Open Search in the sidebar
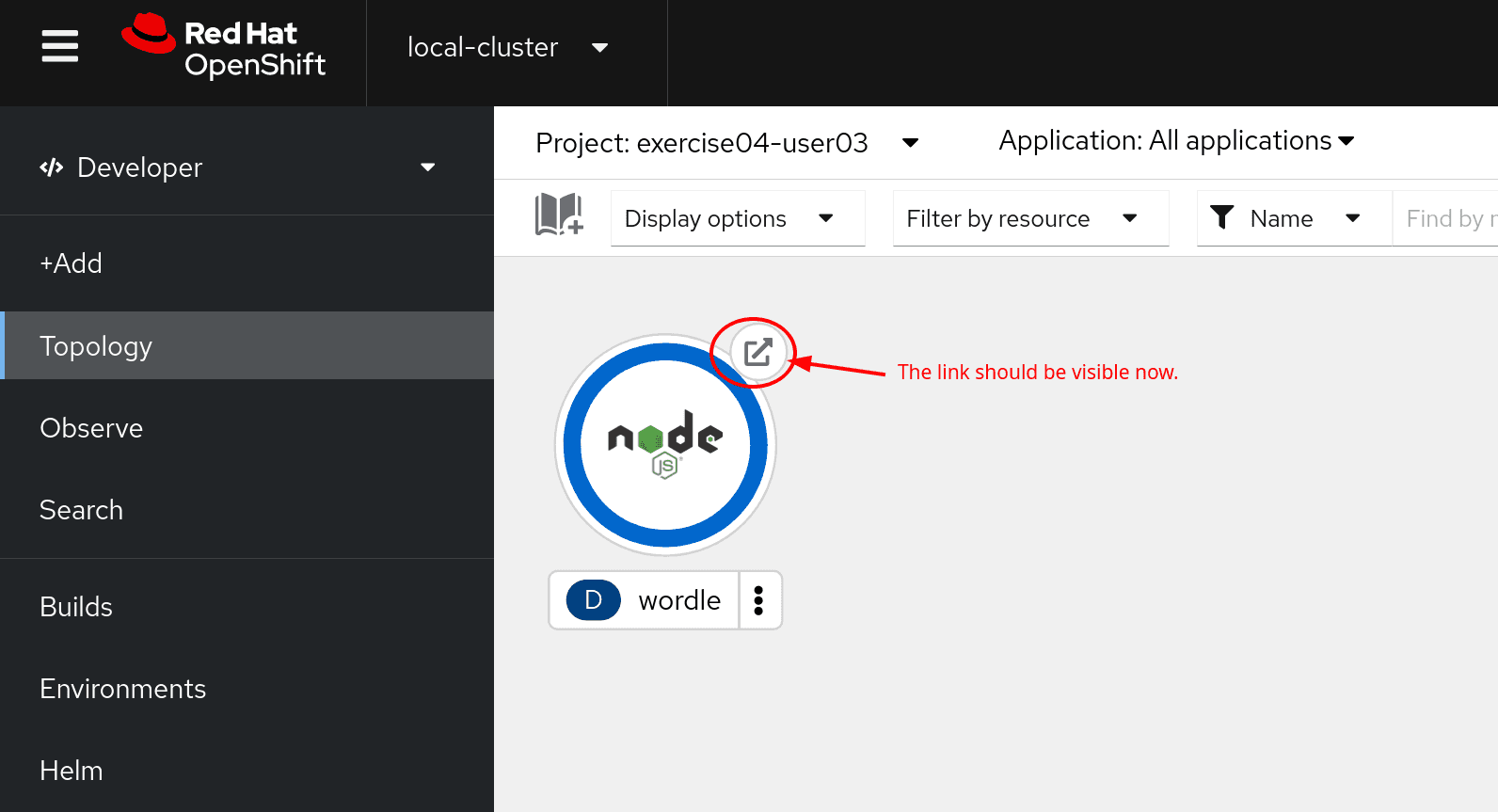 pos(247,510)
